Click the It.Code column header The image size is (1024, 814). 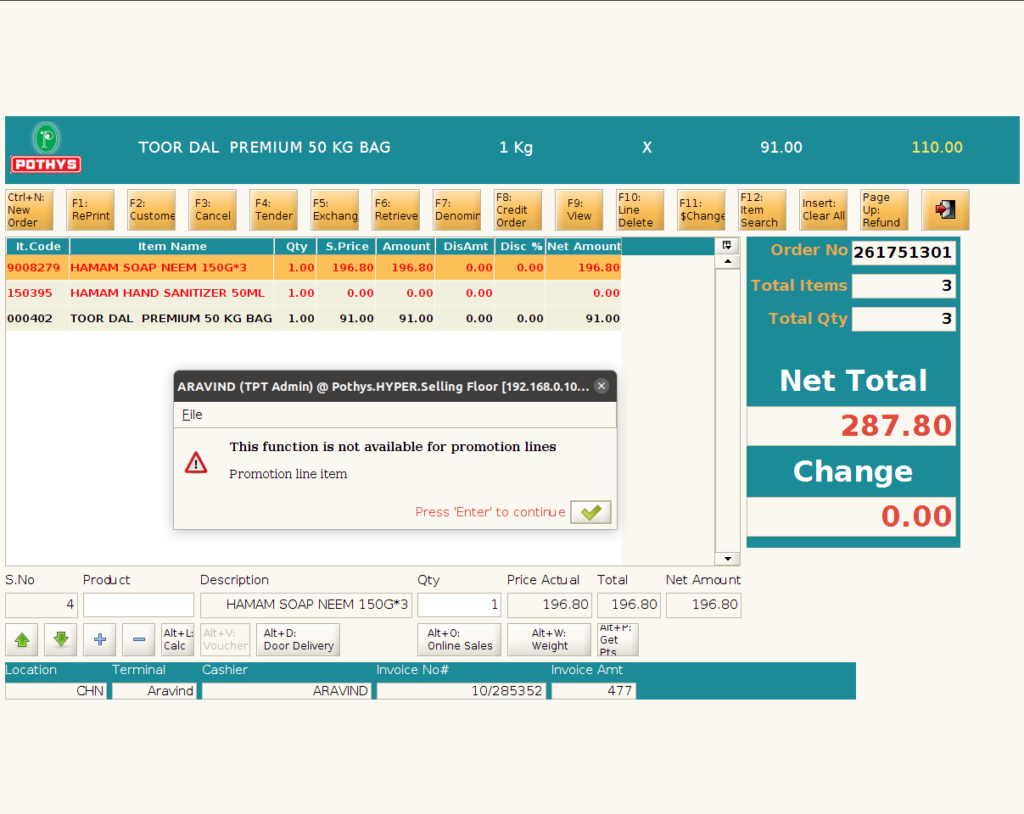38,246
